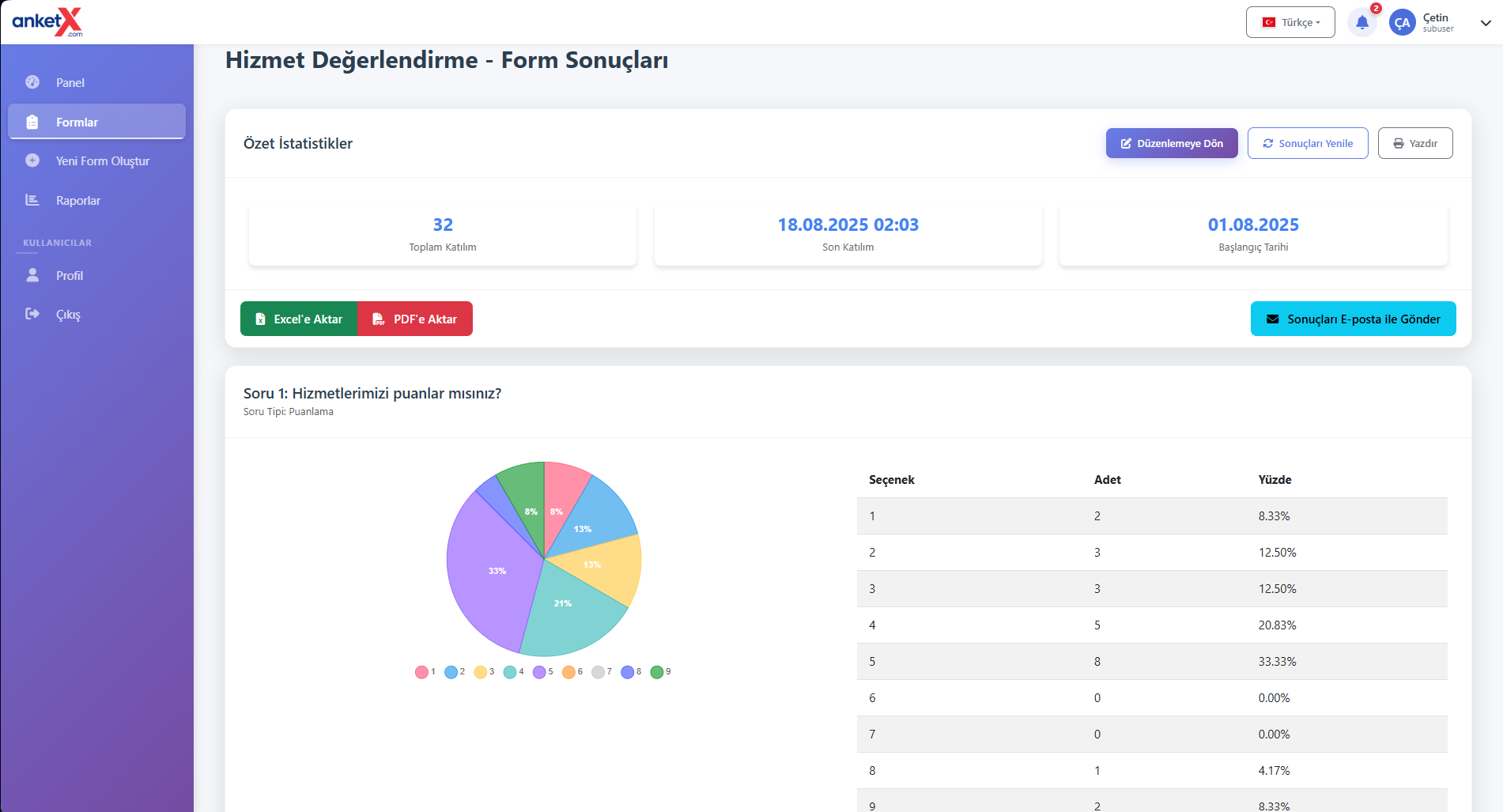Export results with Excel'e Aktar

click(x=299, y=319)
